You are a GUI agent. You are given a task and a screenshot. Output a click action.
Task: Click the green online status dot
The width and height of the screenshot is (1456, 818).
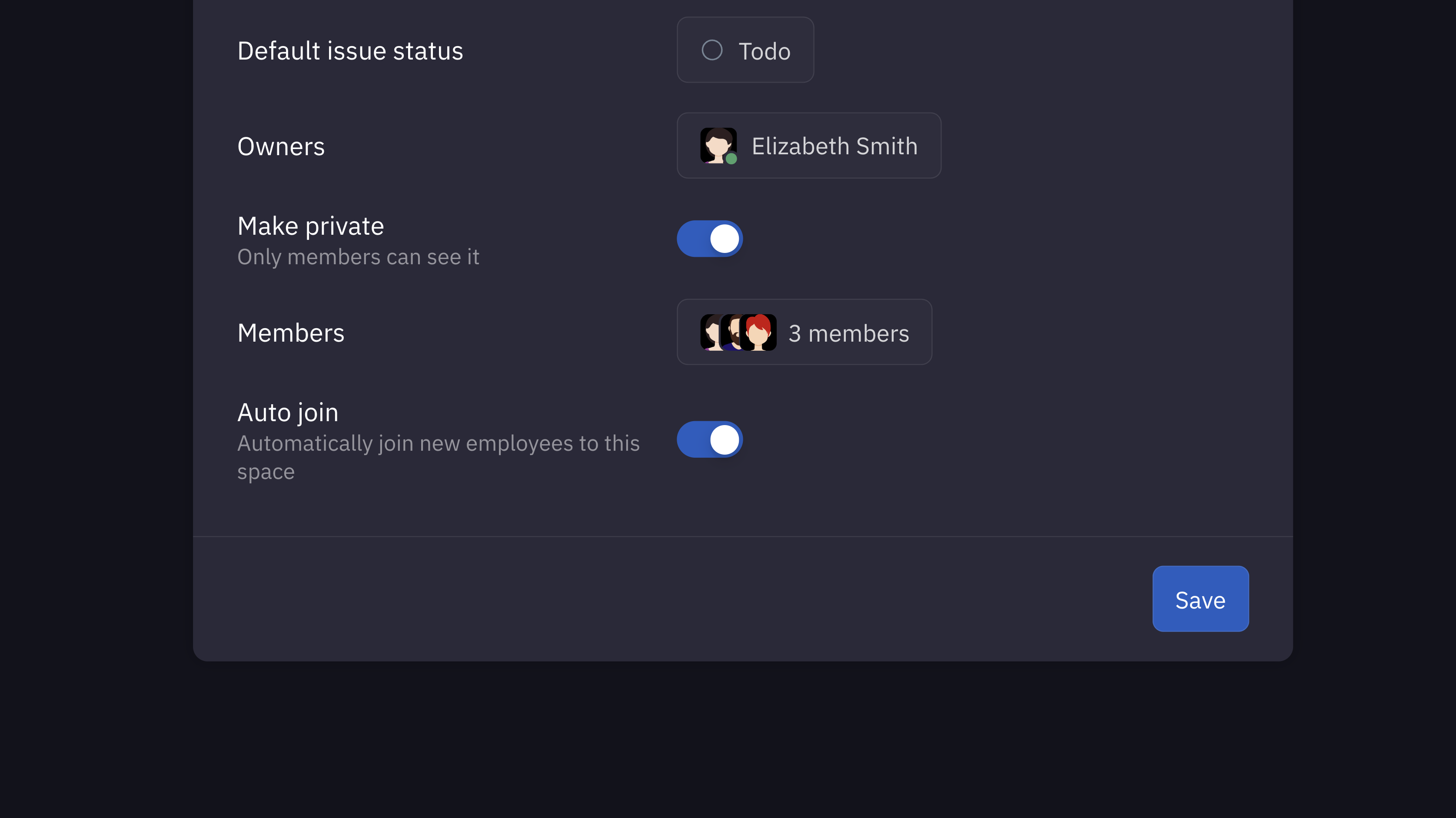(x=731, y=159)
